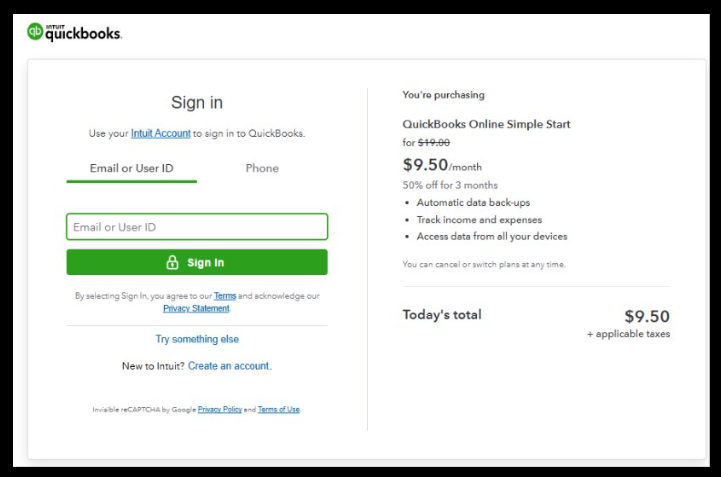Screen dimensions: 721x477
Task: Open the Intuit Account link
Action: (160, 133)
